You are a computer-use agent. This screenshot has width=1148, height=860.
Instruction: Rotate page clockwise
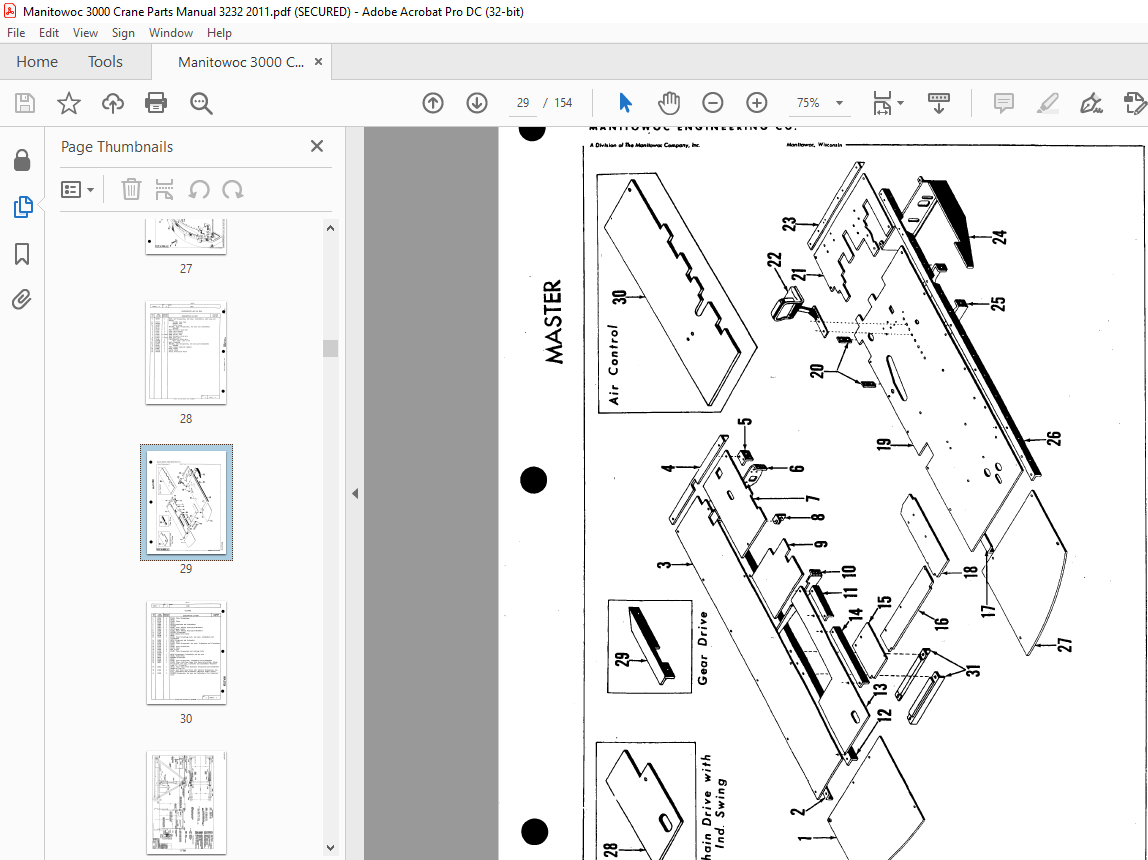[233, 190]
